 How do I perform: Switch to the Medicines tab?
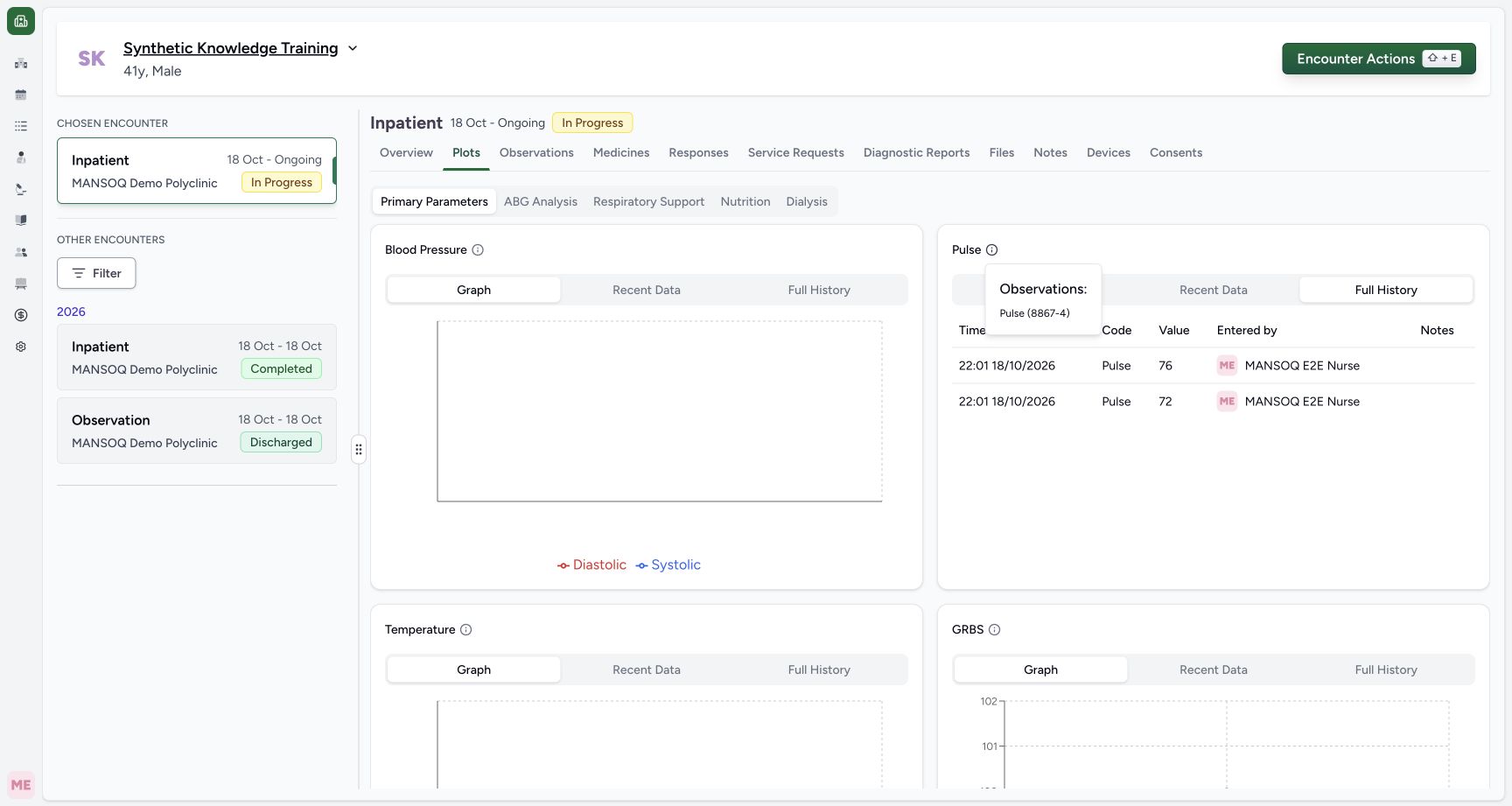coord(621,152)
